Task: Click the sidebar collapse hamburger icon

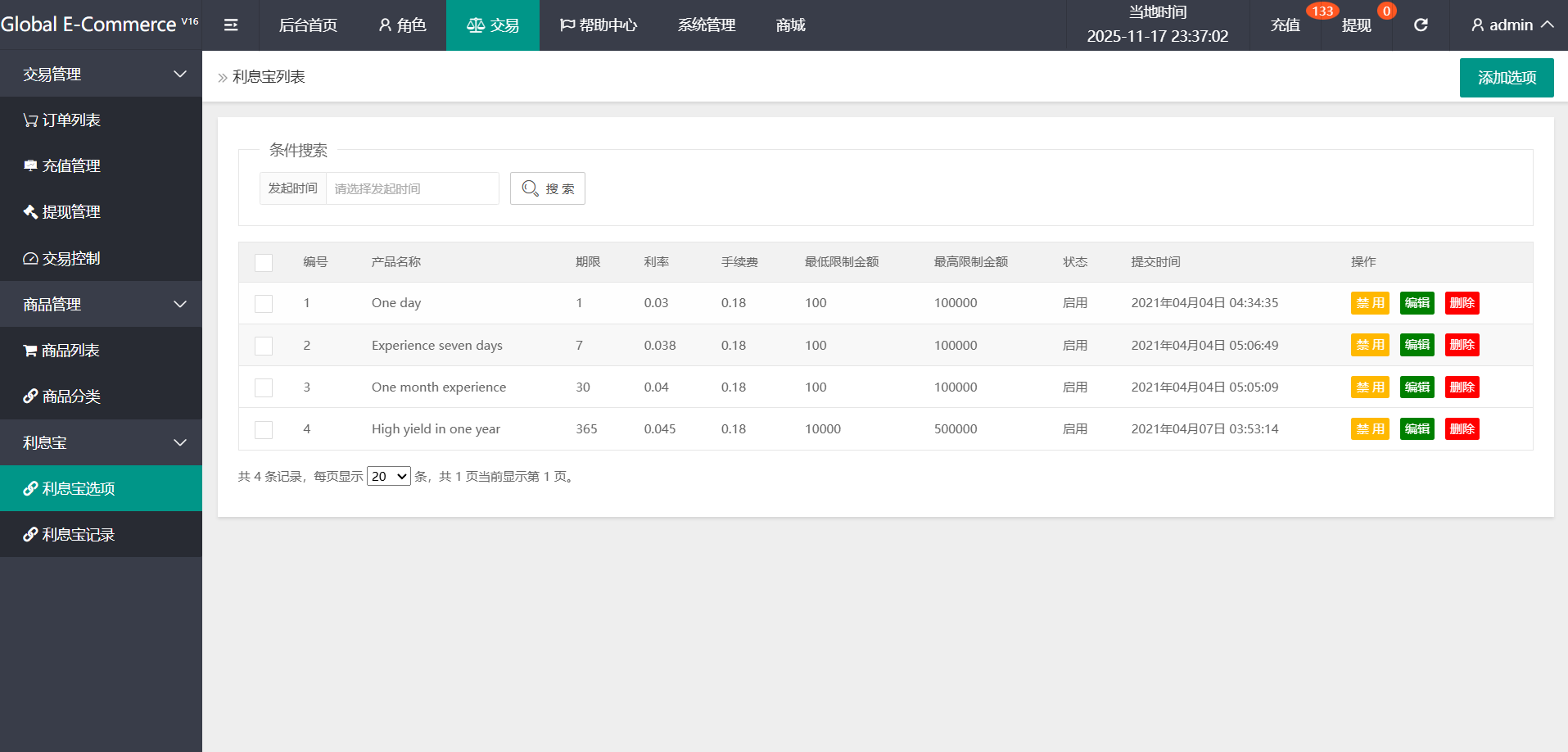Action: point(231,25)
